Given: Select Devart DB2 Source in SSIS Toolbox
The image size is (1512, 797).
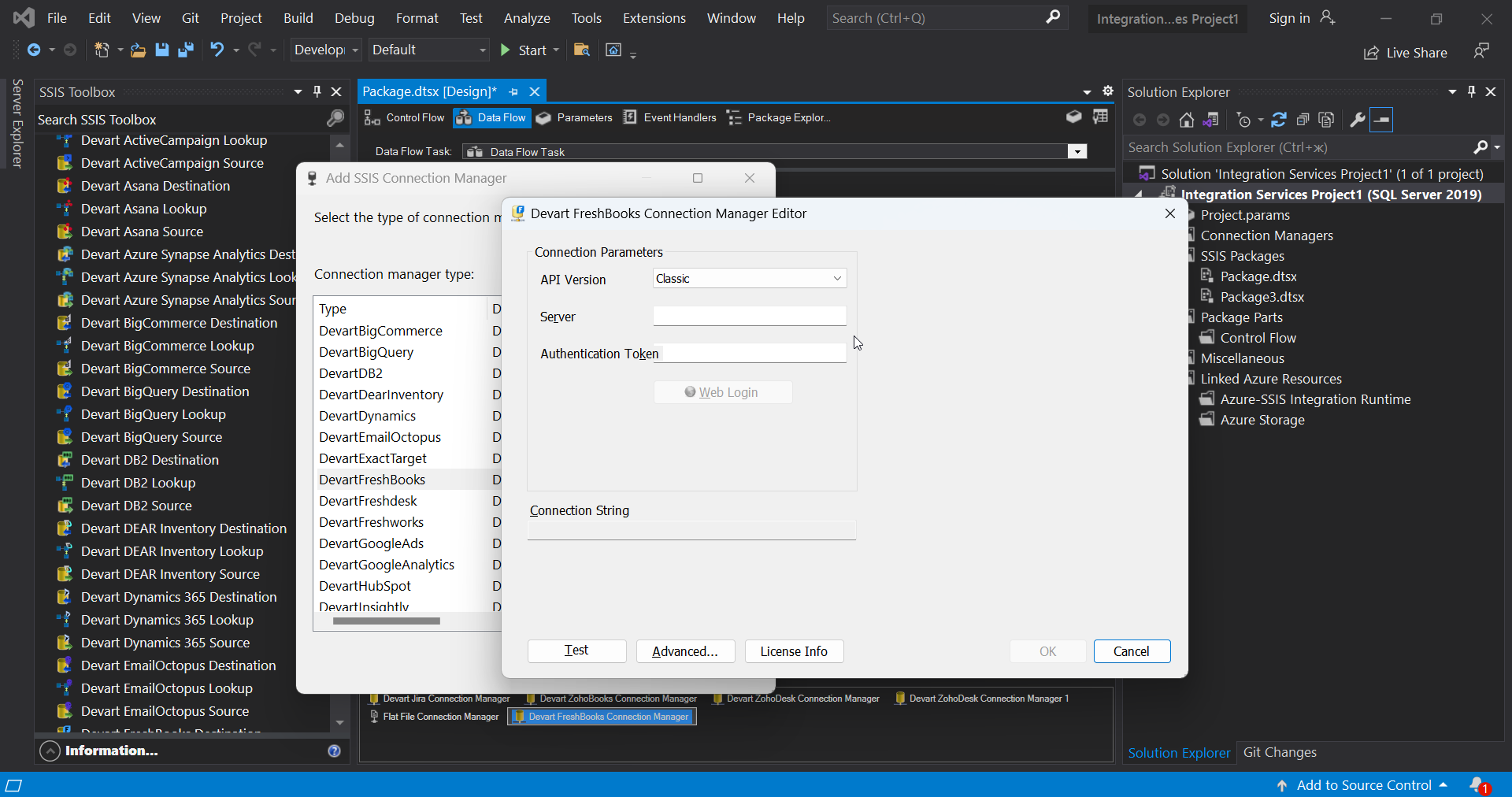Looking at the screenshot, I should [136, 506].
